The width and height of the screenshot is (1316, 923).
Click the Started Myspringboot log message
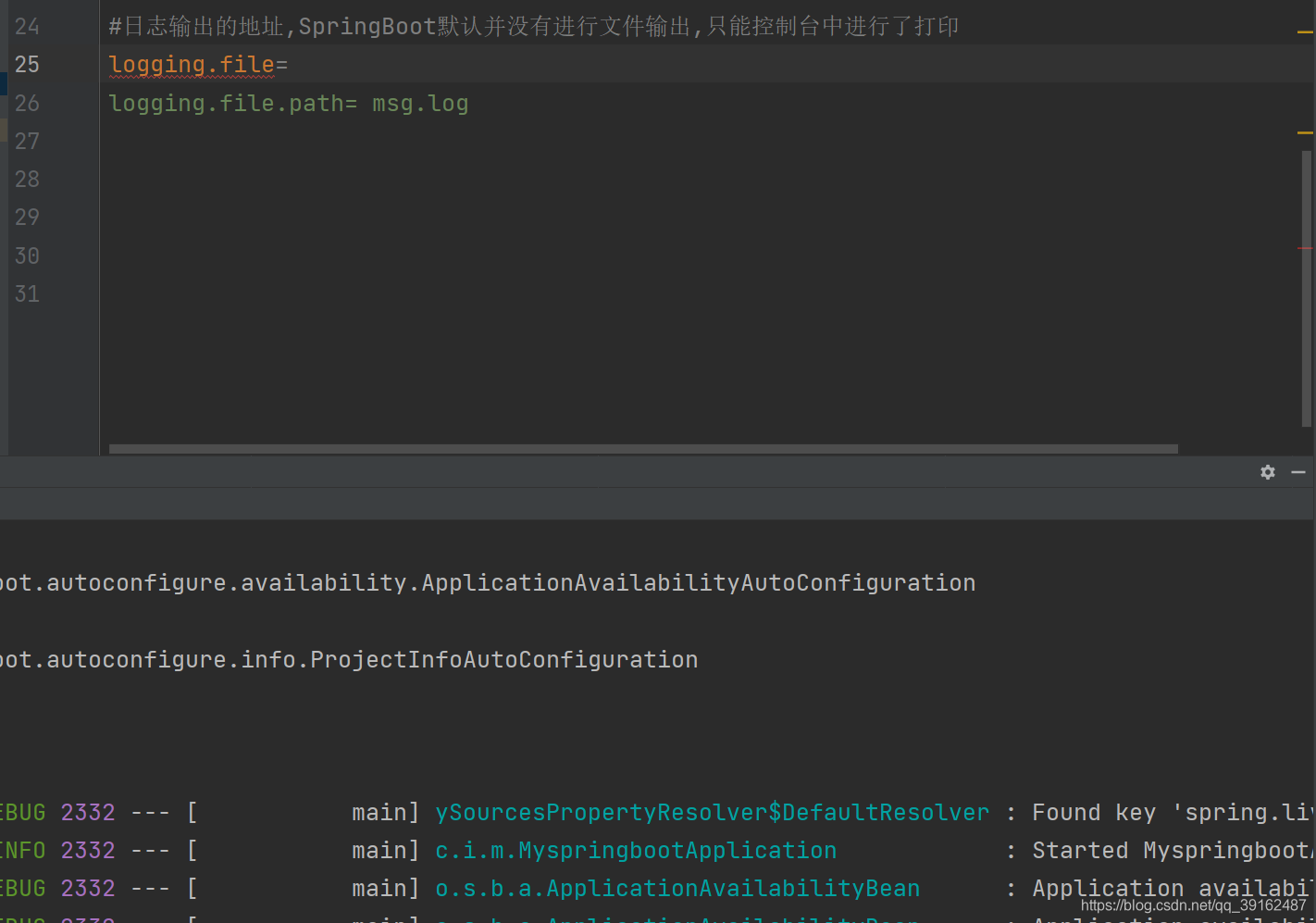[1173, 850]
